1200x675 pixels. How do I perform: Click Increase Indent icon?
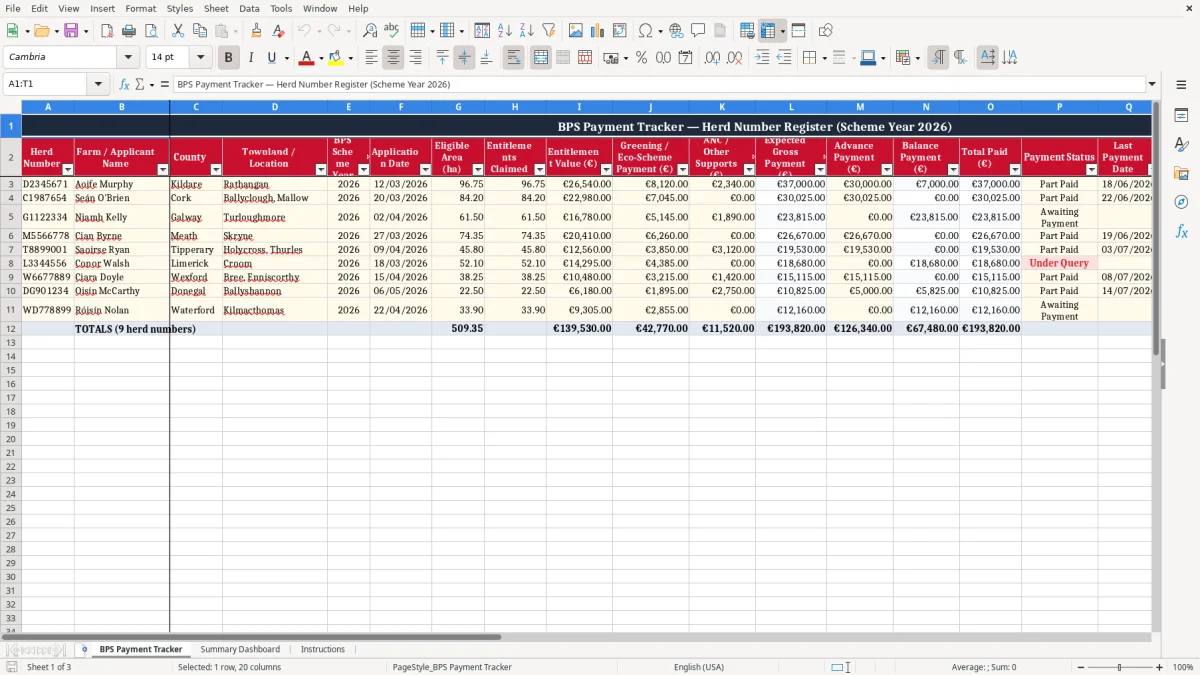(x=762, y=58)
